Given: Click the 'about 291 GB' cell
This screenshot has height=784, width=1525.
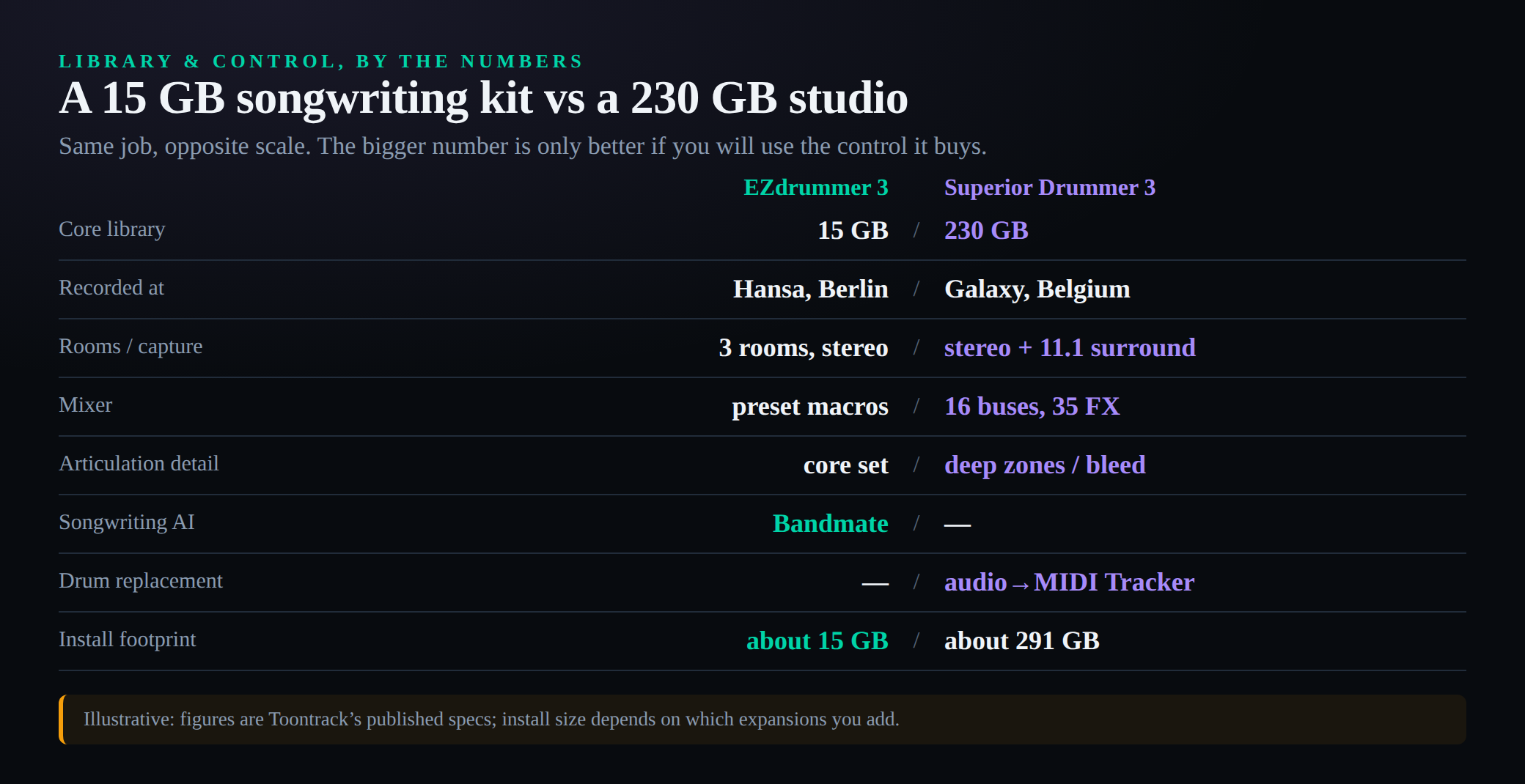Looking at the screenshot, I should 1022,640.
